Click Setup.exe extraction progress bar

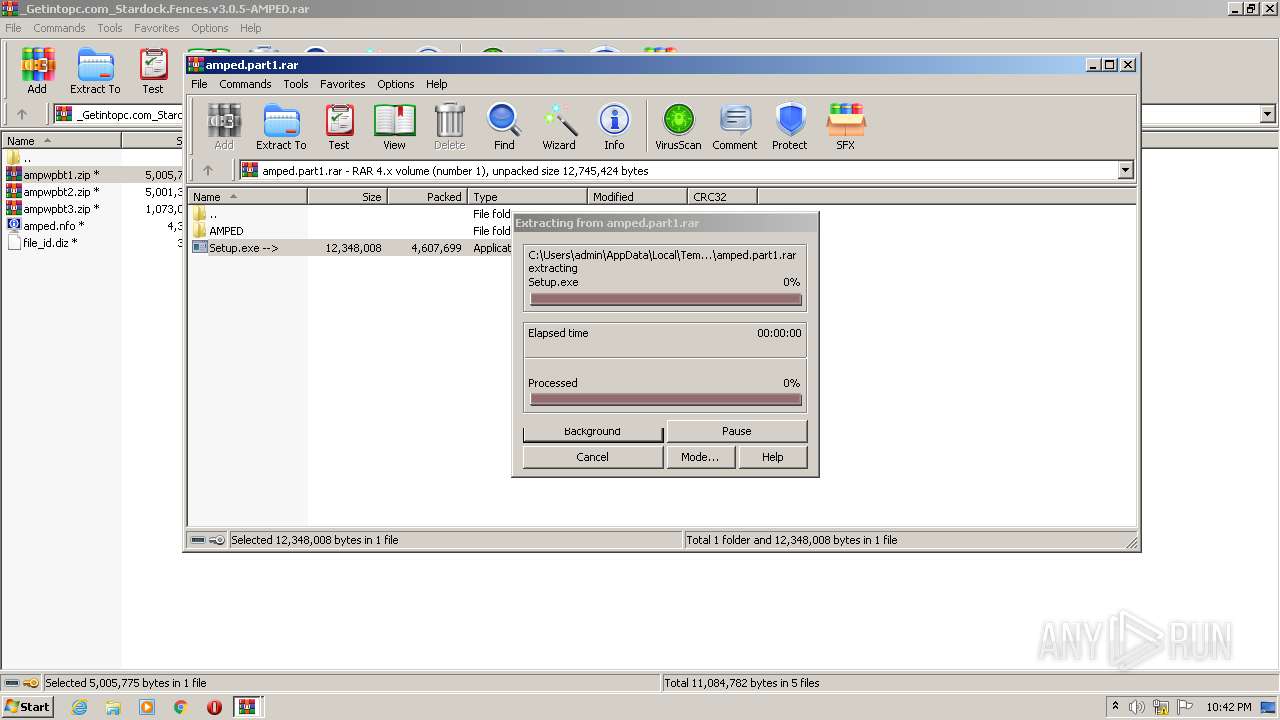pos(665,299)
